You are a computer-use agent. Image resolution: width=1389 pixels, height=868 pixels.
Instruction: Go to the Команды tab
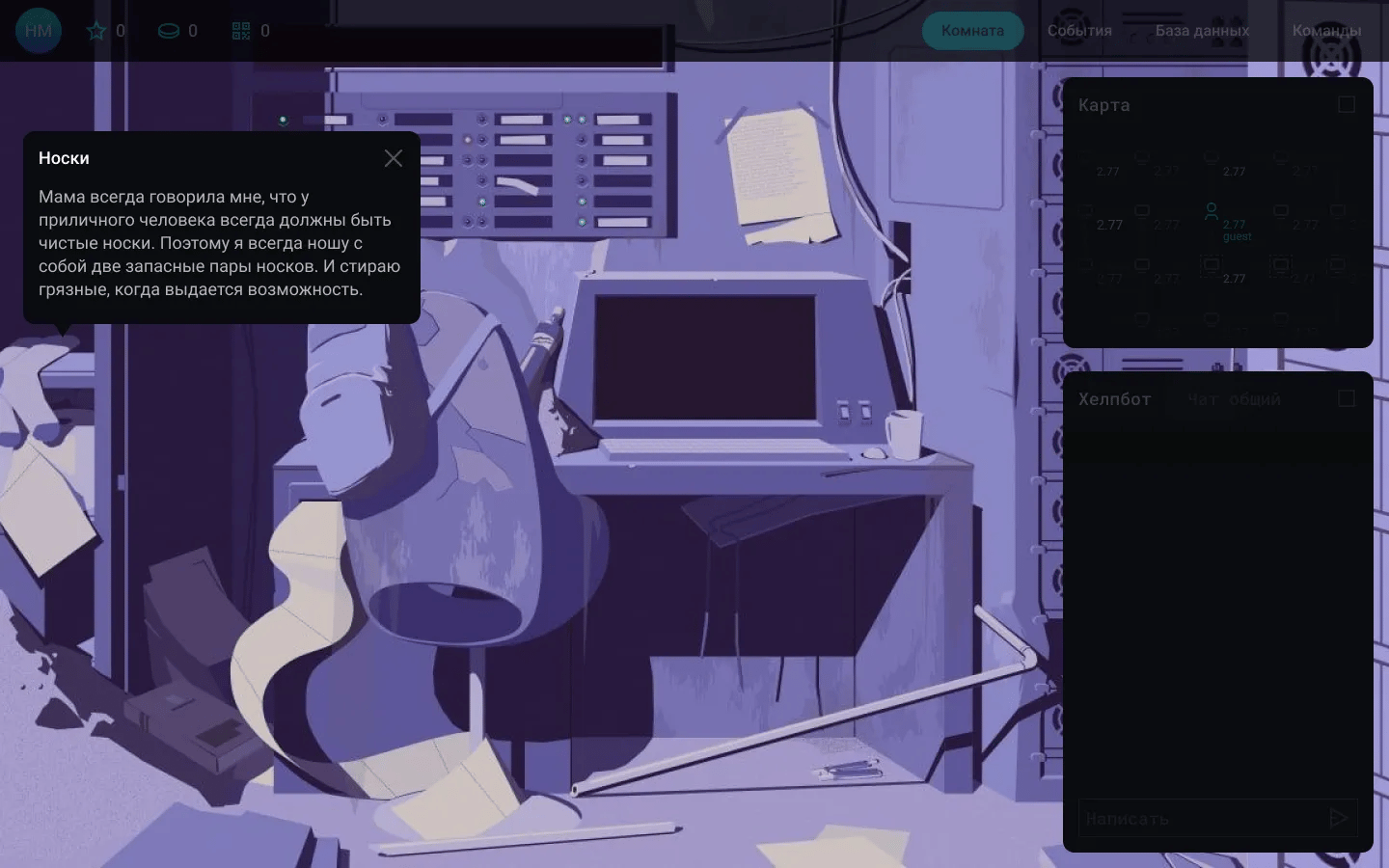(1326, 31)
